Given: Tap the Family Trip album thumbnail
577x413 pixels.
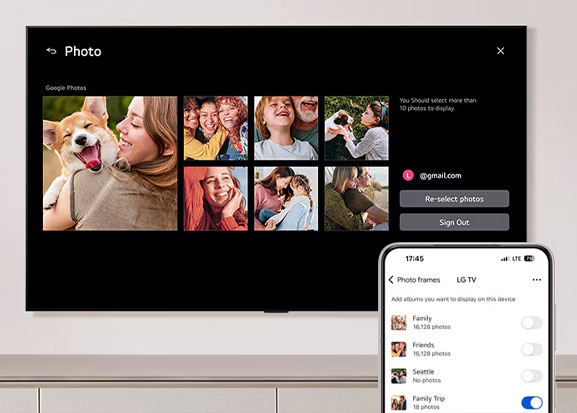Looking at the screenshot, I should pyautogui.click(x=399, y=403).
